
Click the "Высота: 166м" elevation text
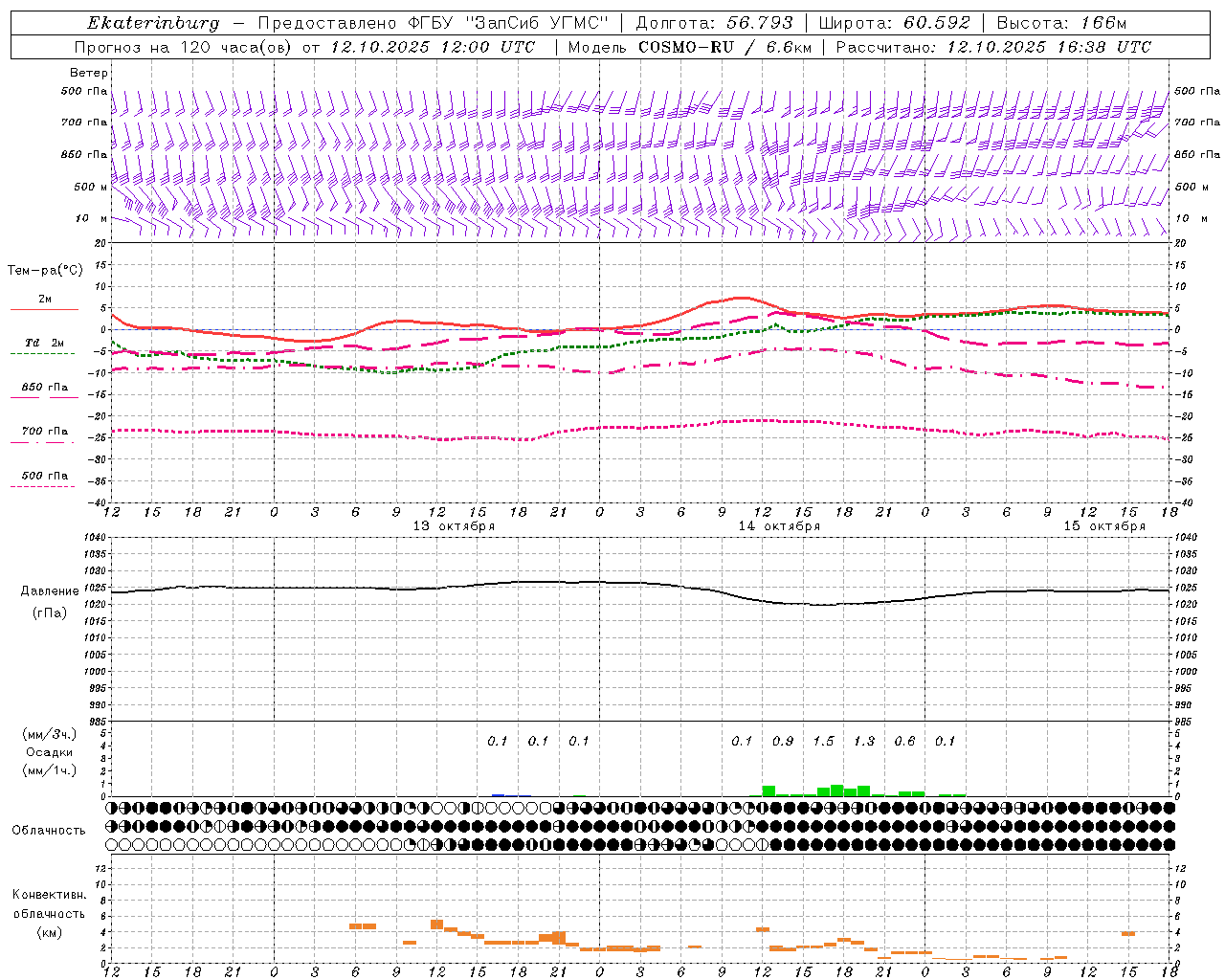point(1061,23)
